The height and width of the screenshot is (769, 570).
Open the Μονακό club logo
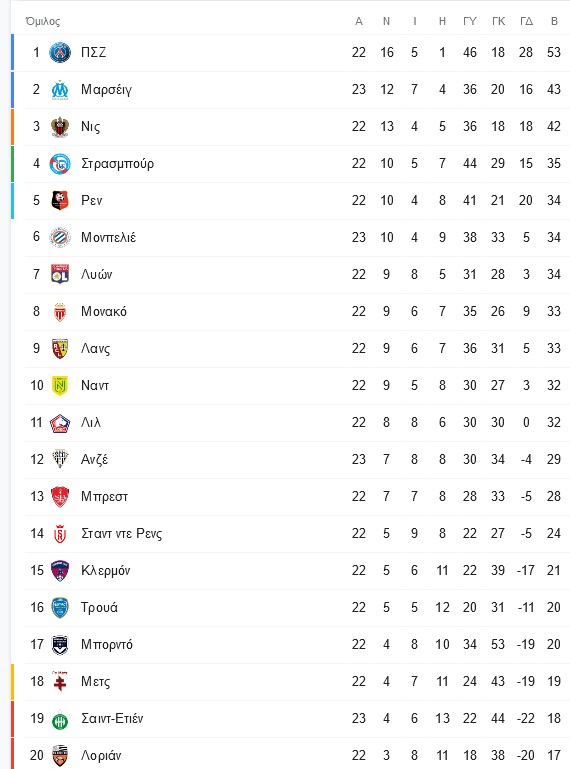tap(60, 311)
